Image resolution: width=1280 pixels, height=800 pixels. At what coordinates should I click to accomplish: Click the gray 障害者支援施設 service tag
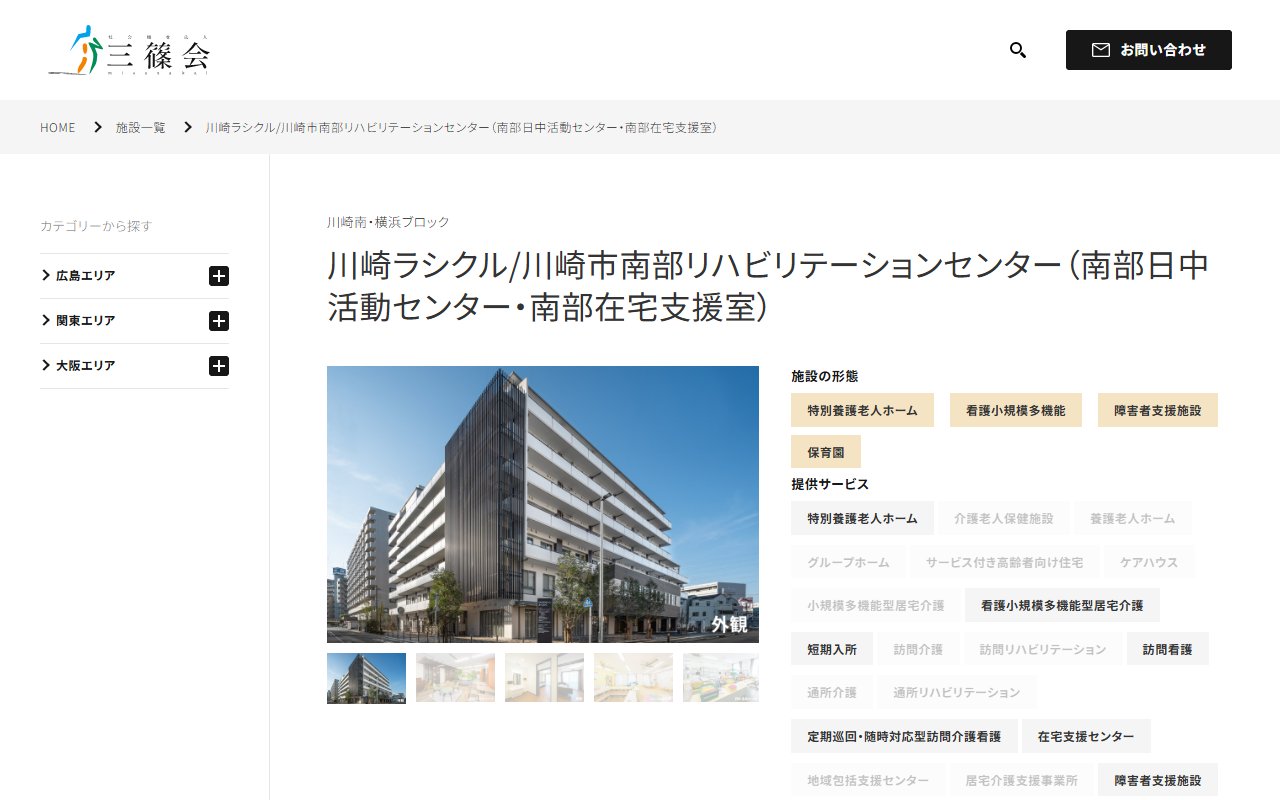click(x=1158, y=780)
